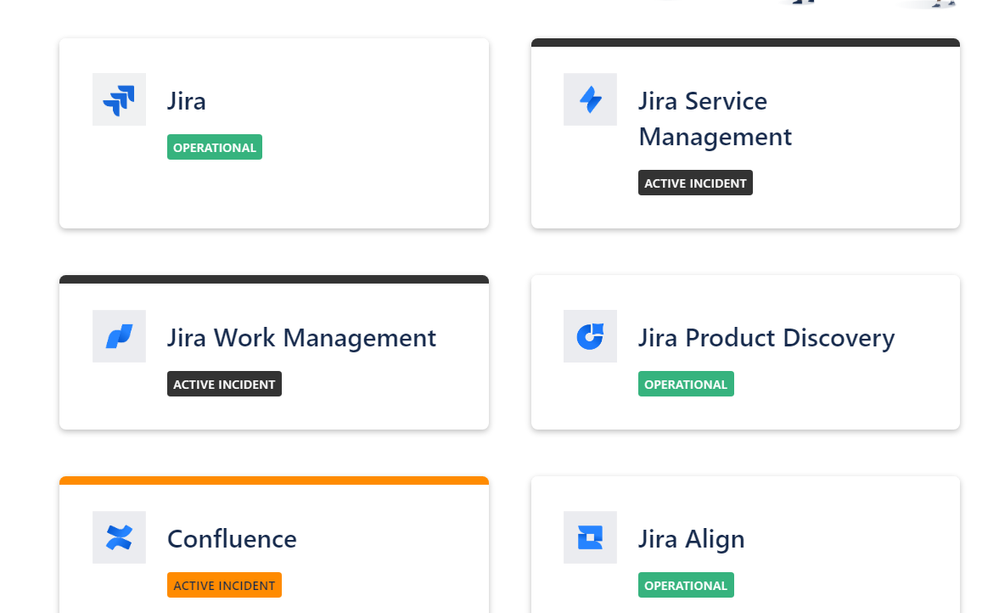The height and width of the screenshot is (613, 999).
Task: Open the Jira Service Management title link
Action: [x=715, y=119]
